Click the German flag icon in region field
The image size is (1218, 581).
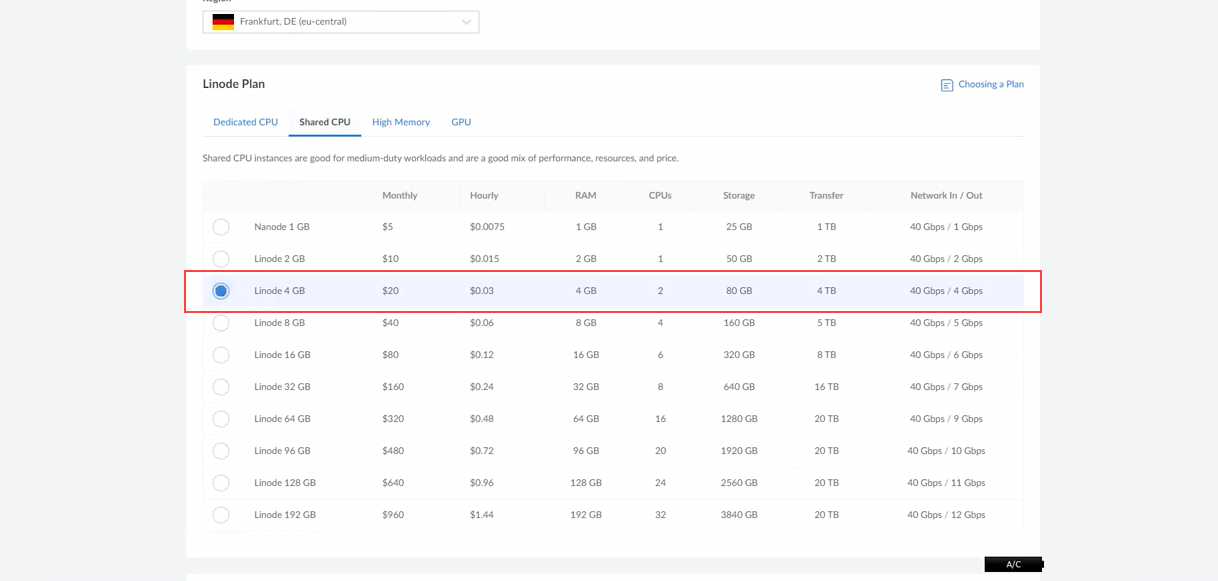coord(223,22)
